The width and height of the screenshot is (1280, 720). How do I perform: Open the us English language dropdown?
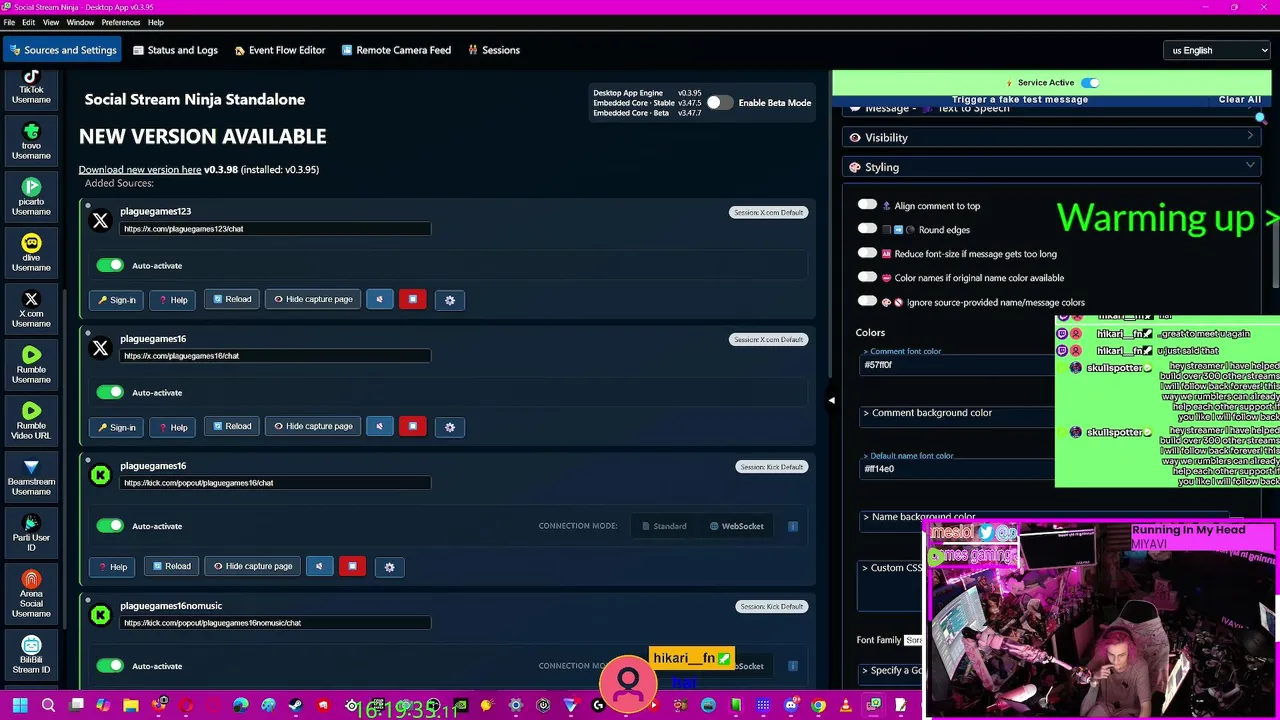coord(1217,50)
